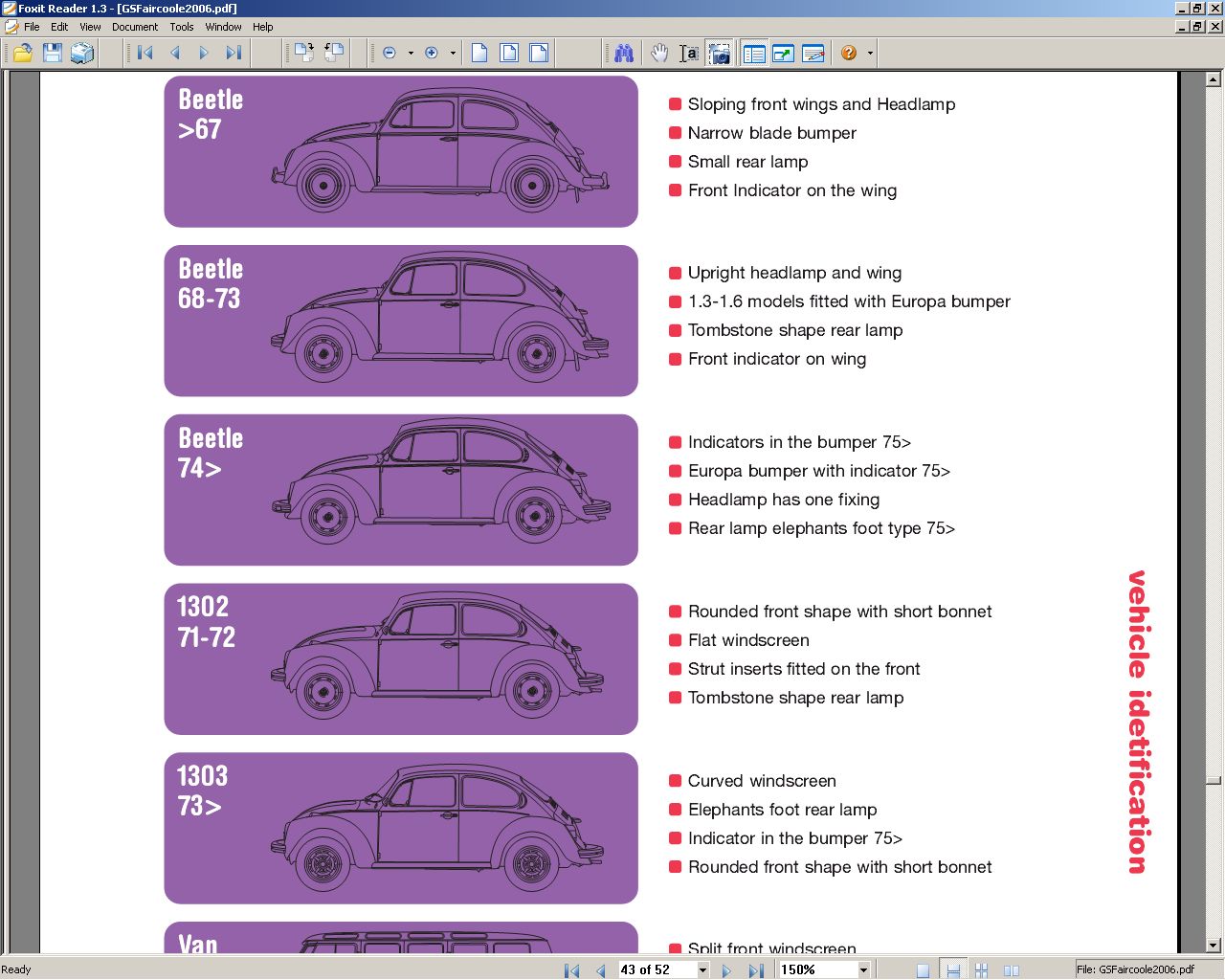Open zoom out options dropdown arrow
The height and width of the screenshot is (980, 1225).
click(x=411, y=54)
